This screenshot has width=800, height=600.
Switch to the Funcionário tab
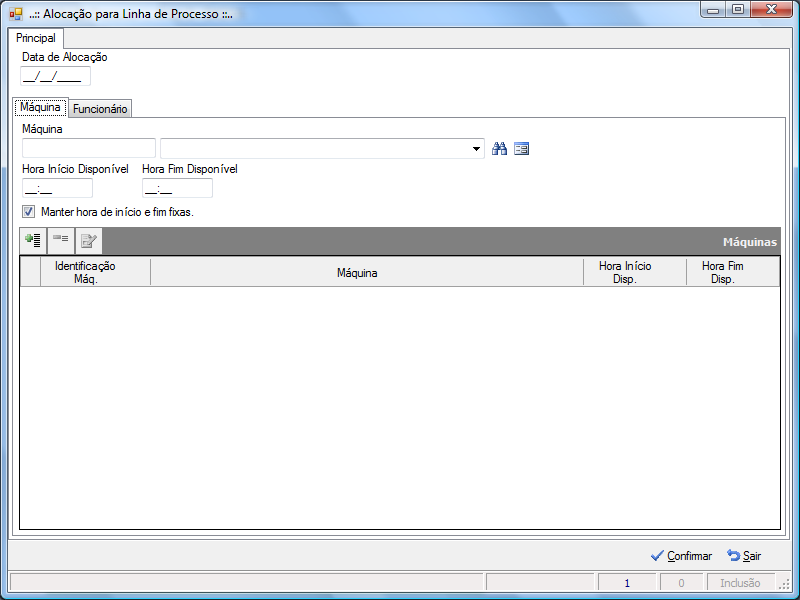(100, 108)
